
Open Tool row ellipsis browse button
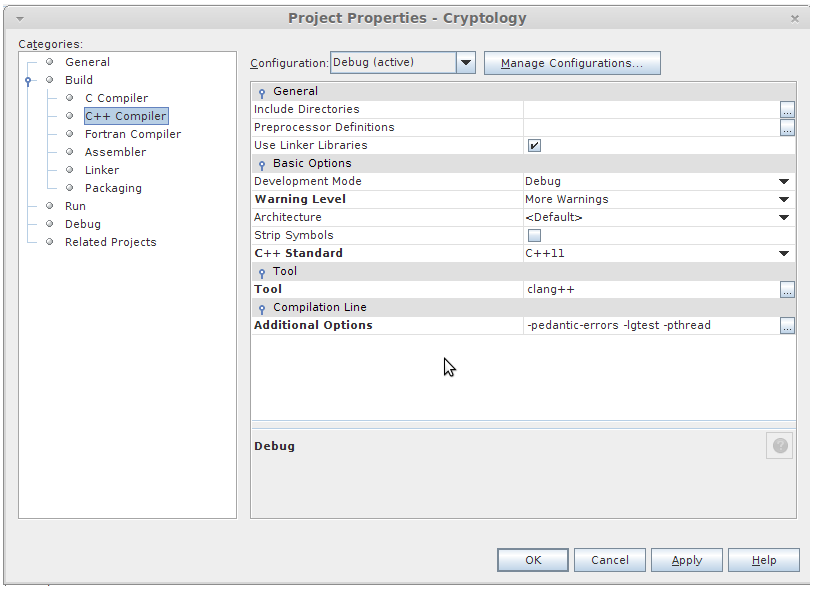pyautogui.click(x=787, y=290)
